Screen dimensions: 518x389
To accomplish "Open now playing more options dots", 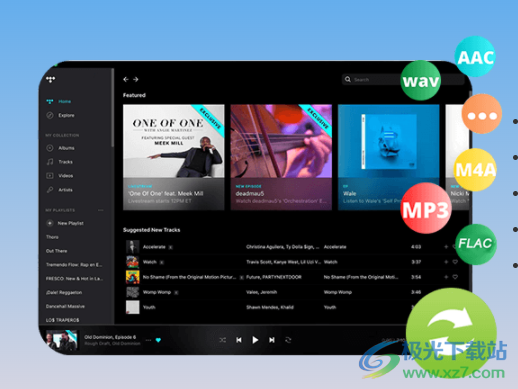I will (148, 340).
